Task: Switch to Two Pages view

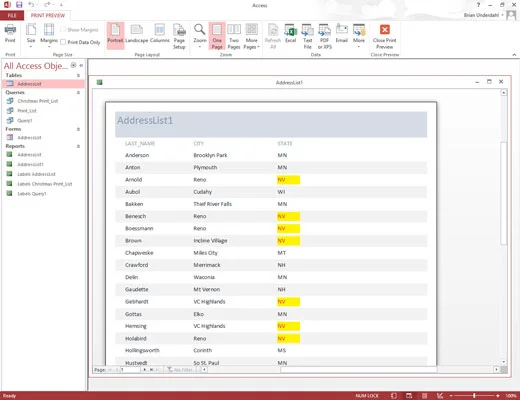Action: 234,36
